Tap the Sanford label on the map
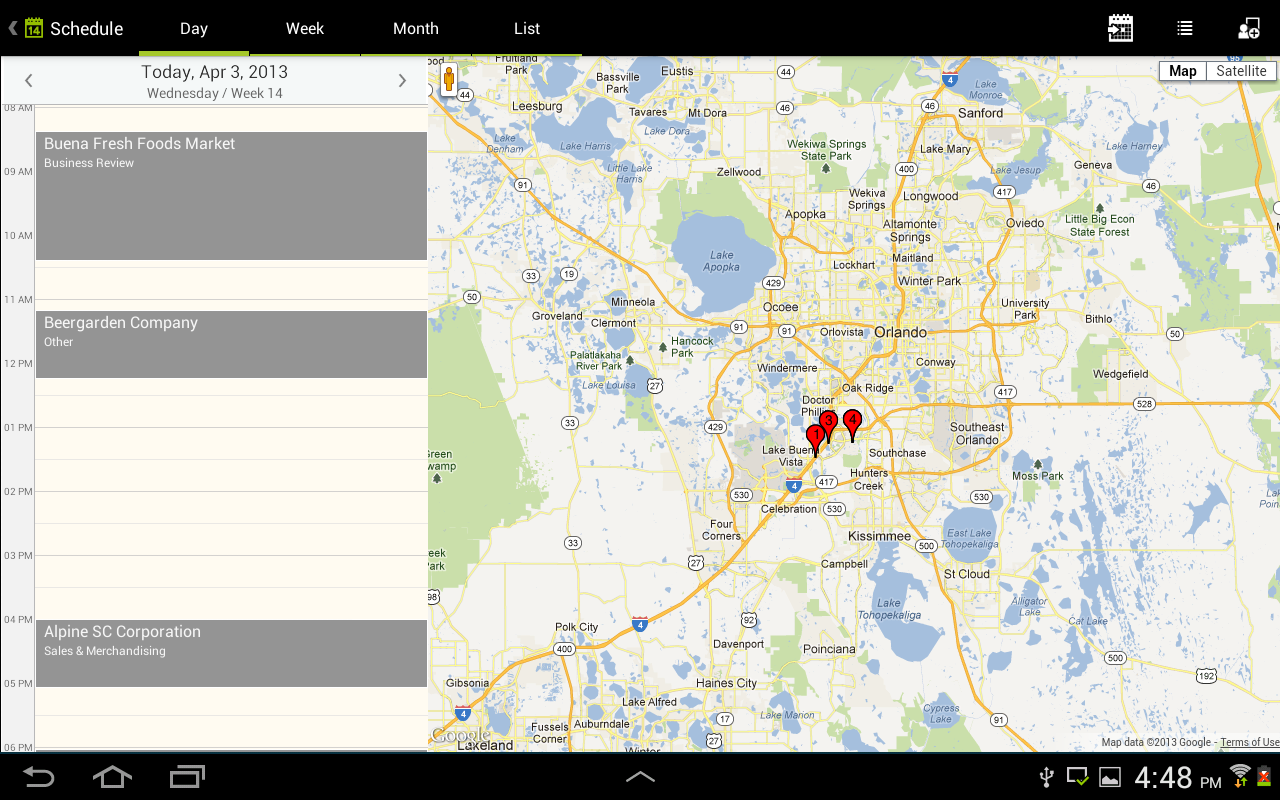The width and height of the screenshot is (1280, 800). 980,113
